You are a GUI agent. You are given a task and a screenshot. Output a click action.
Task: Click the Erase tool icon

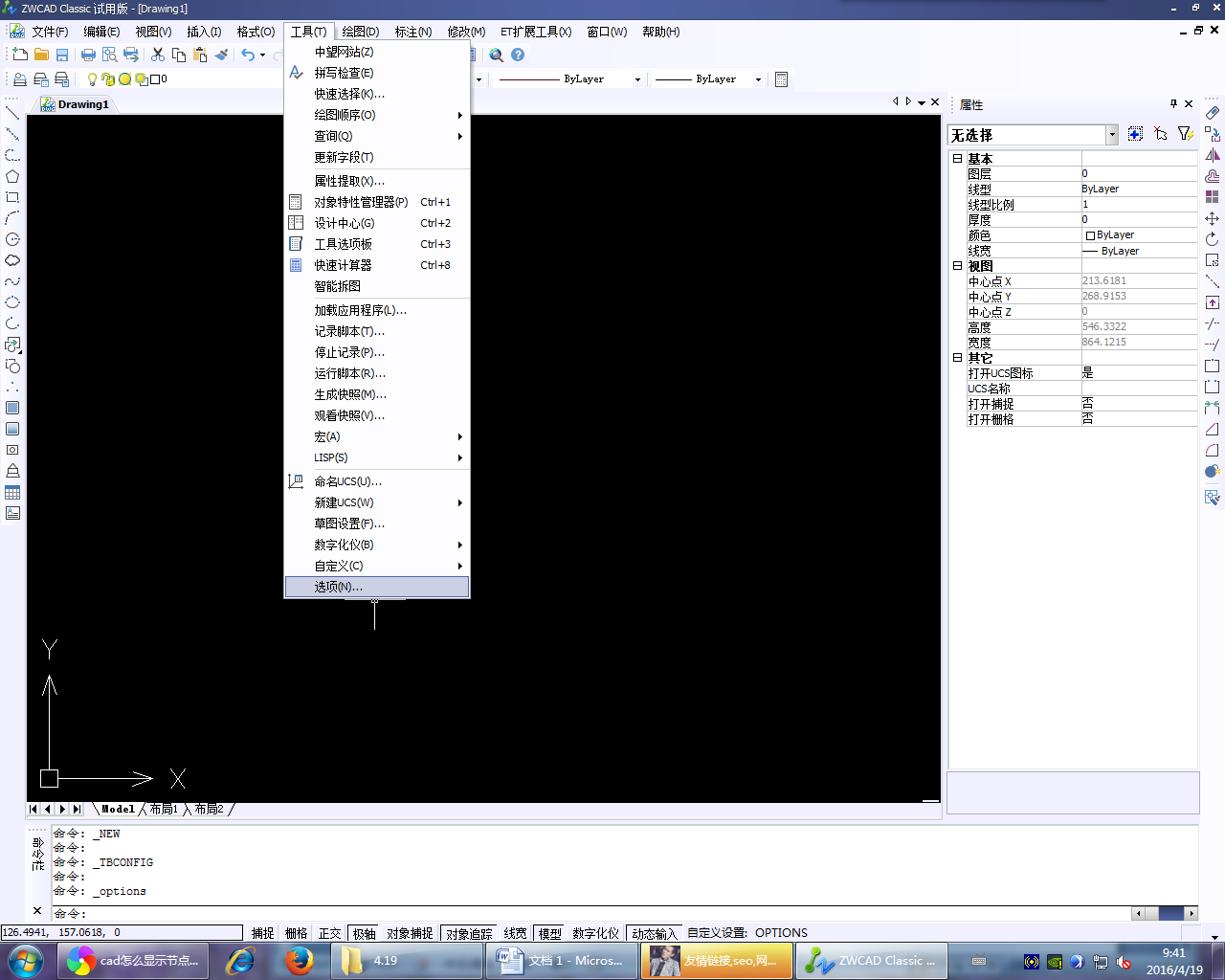[1213, 113]
